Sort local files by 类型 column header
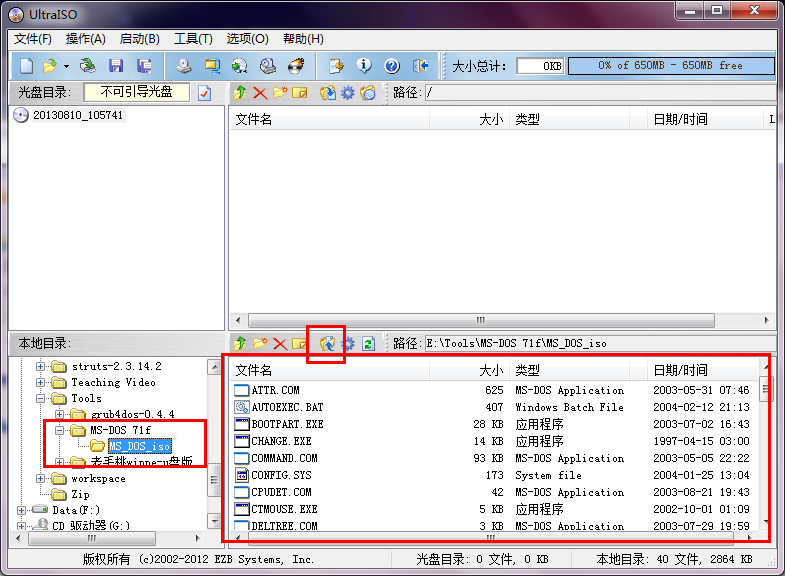 coord(569,370)
